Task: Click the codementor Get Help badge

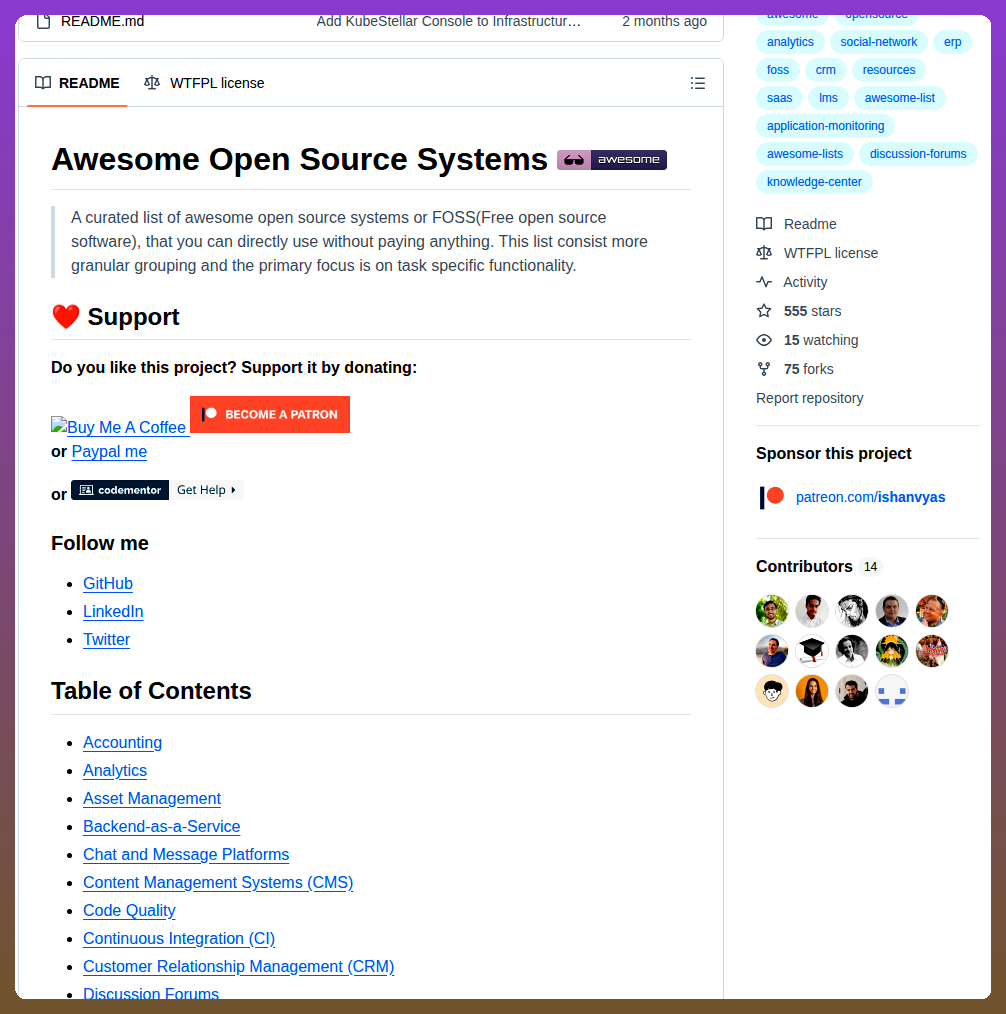Action: click(x=157, y=490)
